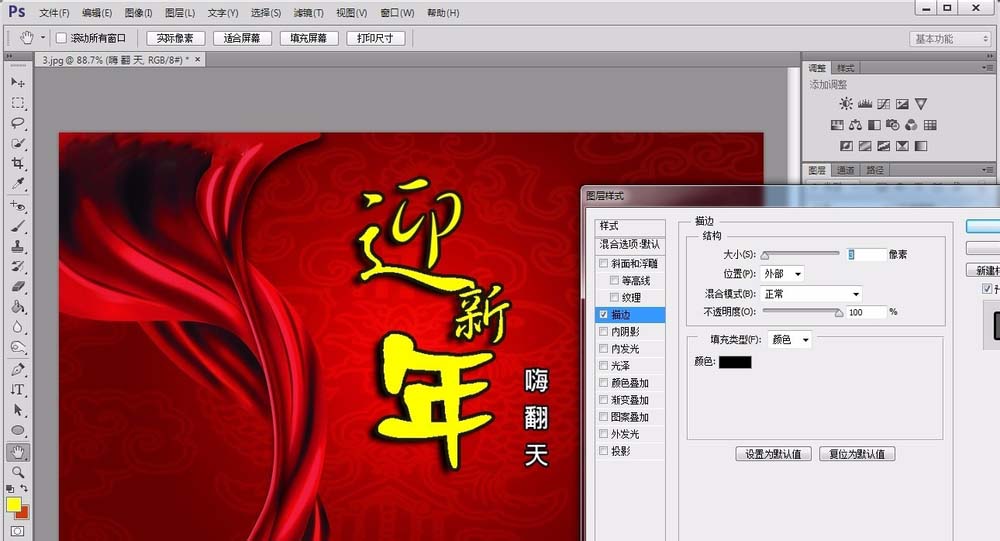
Task: Enable 滚动所有窗口 checkbox
Action: pos(62,38)
